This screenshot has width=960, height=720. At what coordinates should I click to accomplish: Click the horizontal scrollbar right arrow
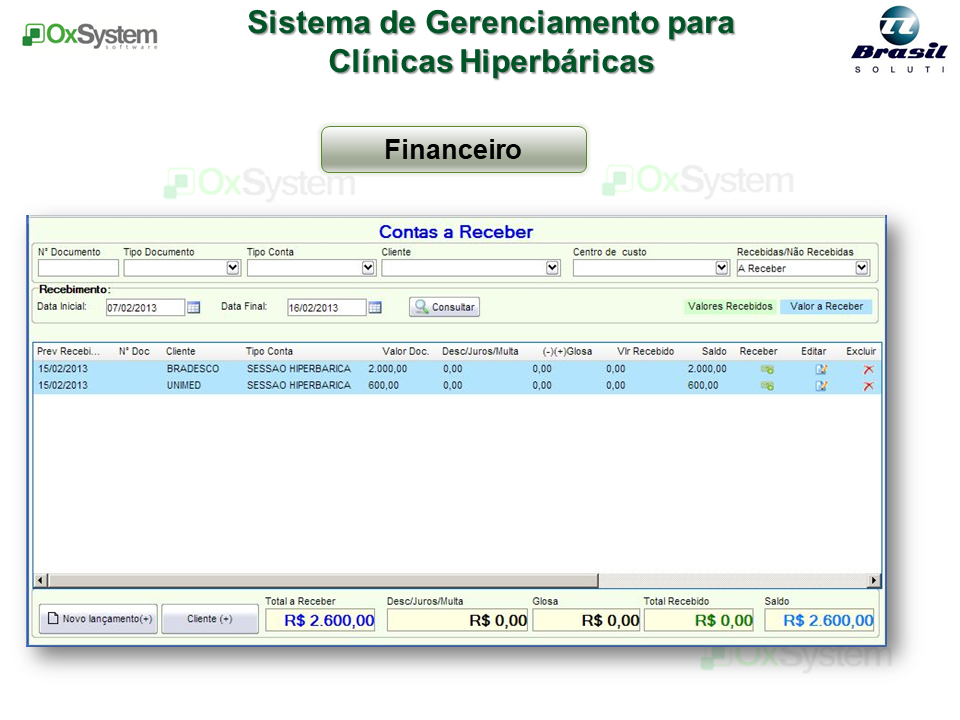(874, 580)
